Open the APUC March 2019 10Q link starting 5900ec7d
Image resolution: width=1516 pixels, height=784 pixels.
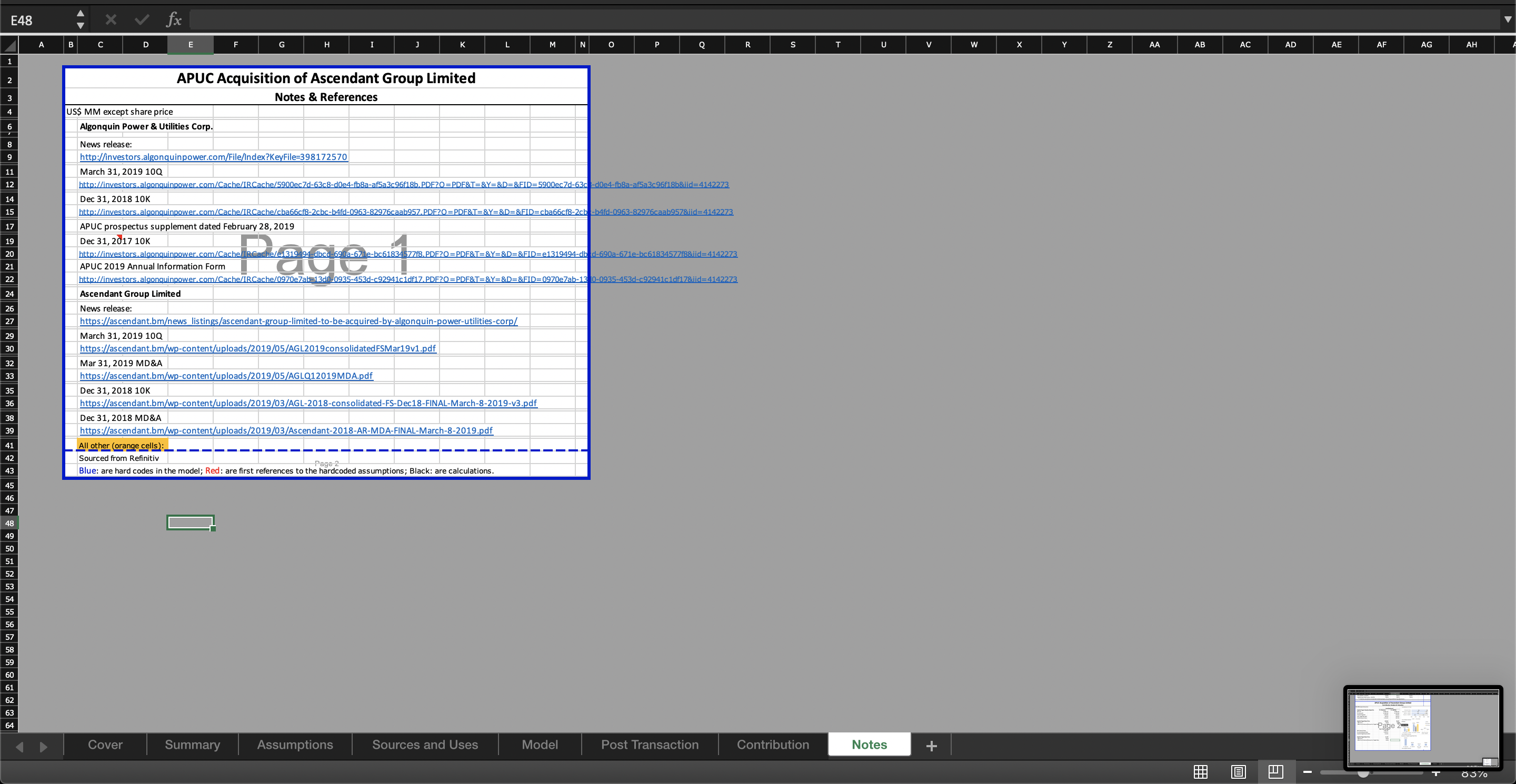404,185
